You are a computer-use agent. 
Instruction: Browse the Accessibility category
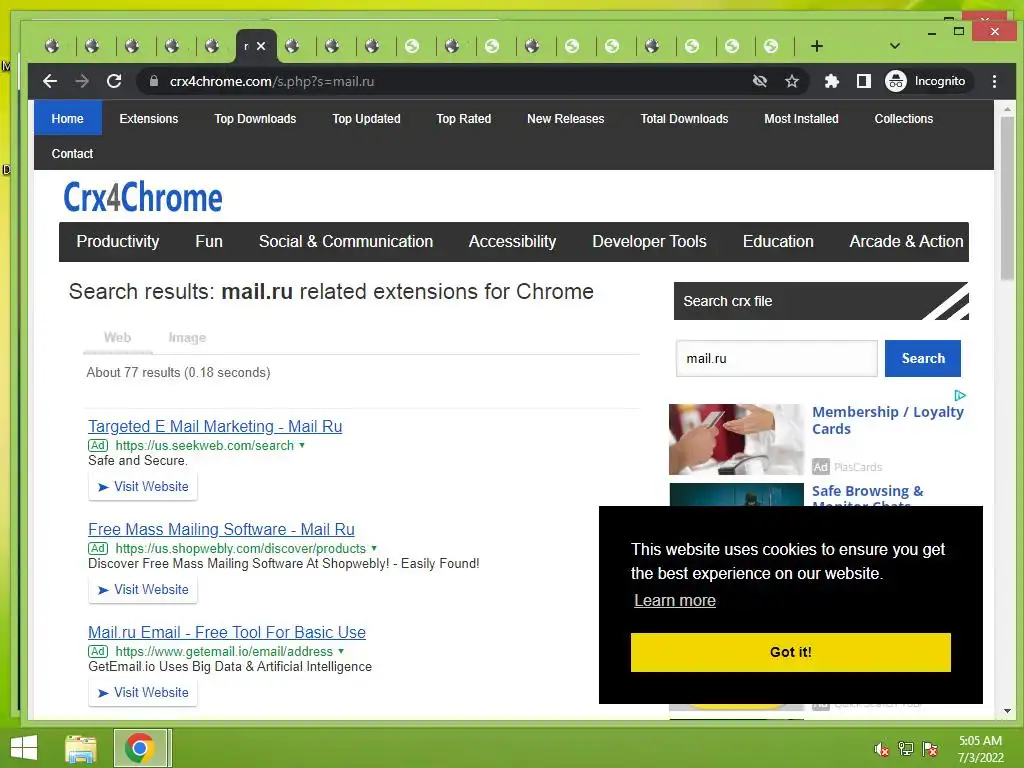pos(512,241)
